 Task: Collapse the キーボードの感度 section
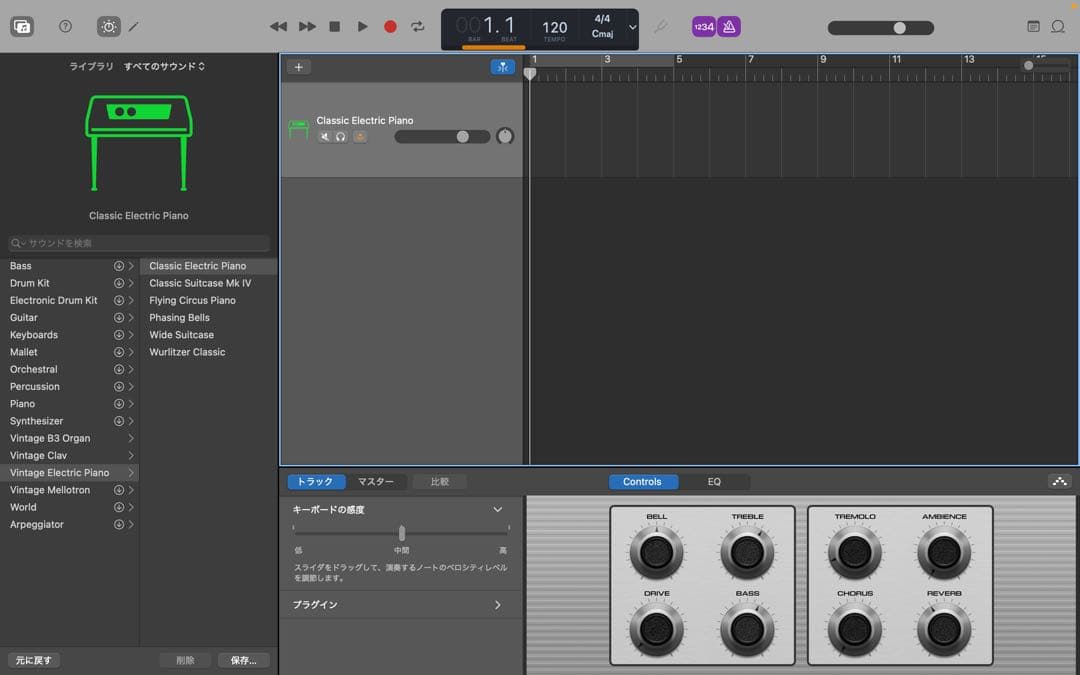click(x=497, y=510)
